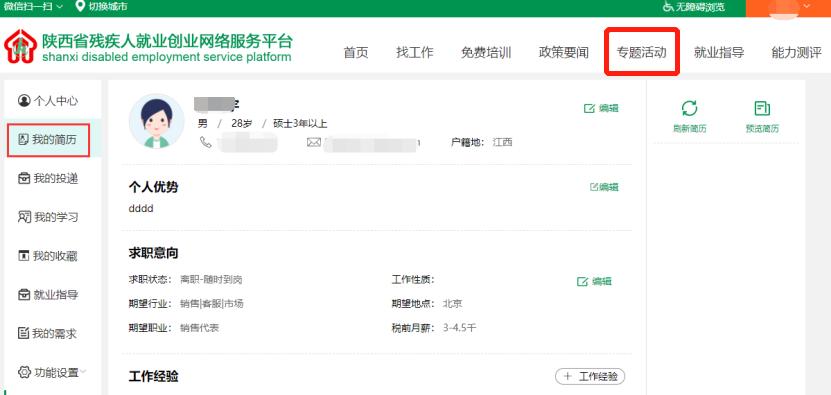Open the 免费培训 menu item

[x=486, y=52]
